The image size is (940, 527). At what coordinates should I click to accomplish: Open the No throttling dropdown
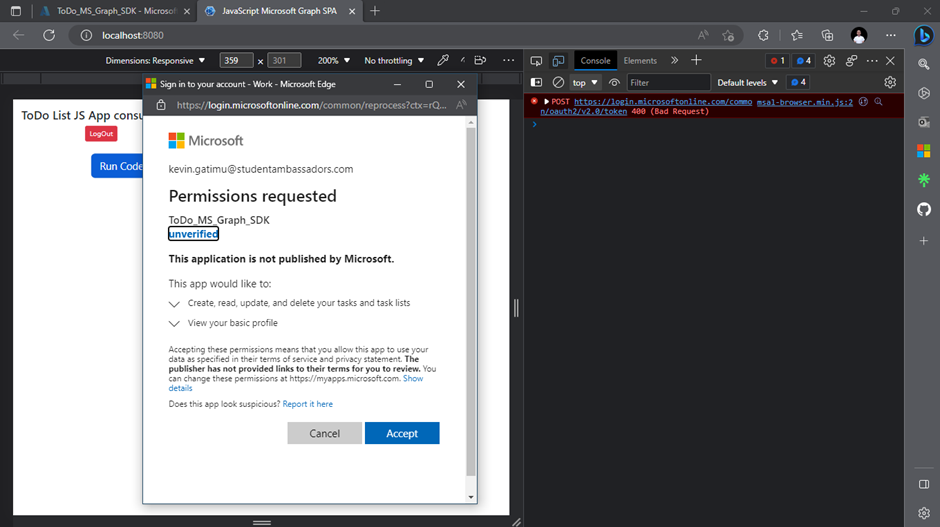tap(394, 61)
